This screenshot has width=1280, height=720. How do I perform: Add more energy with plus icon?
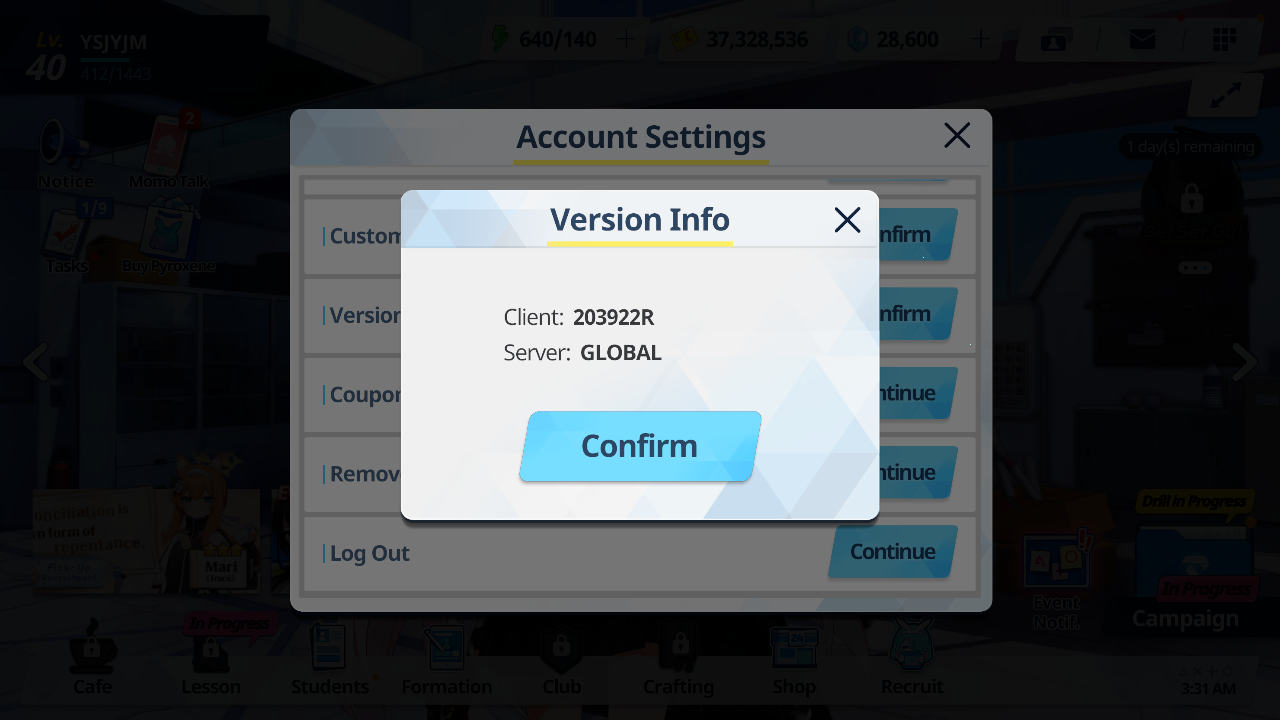click(x=627, y=39)
